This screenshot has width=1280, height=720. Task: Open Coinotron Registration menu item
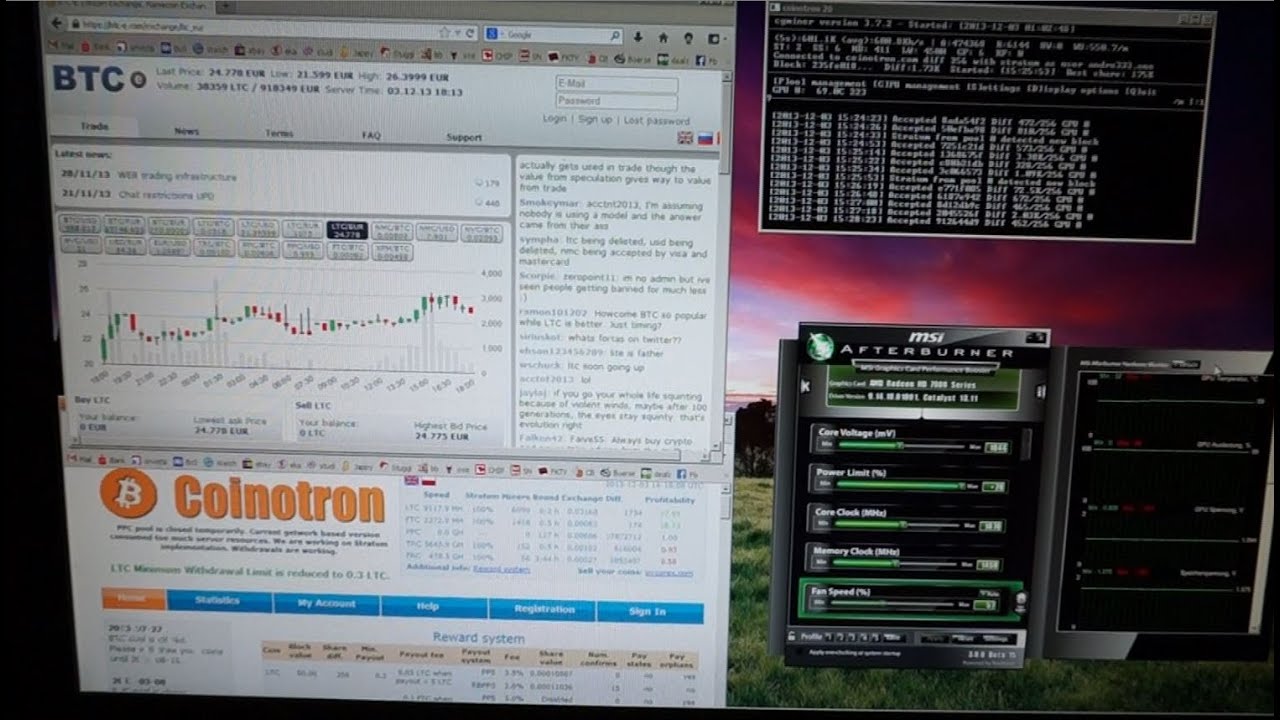[544, 609]
